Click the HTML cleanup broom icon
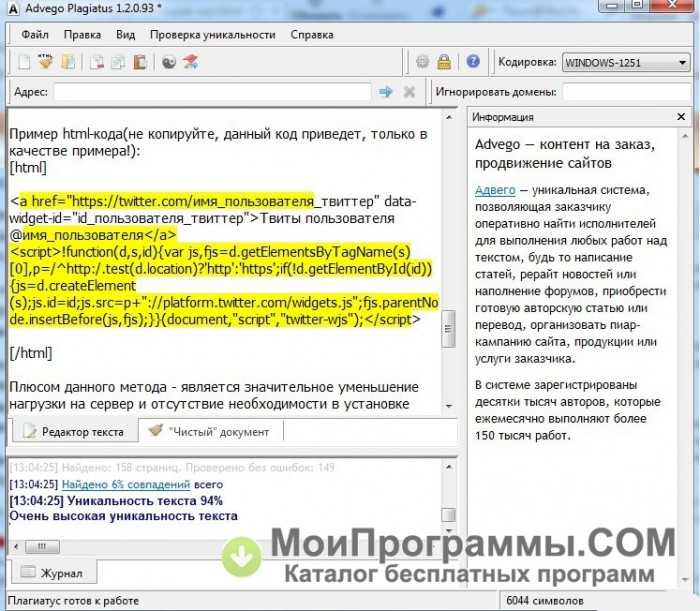The height and width of the screenshot is (611, 700). coord(46,62)
